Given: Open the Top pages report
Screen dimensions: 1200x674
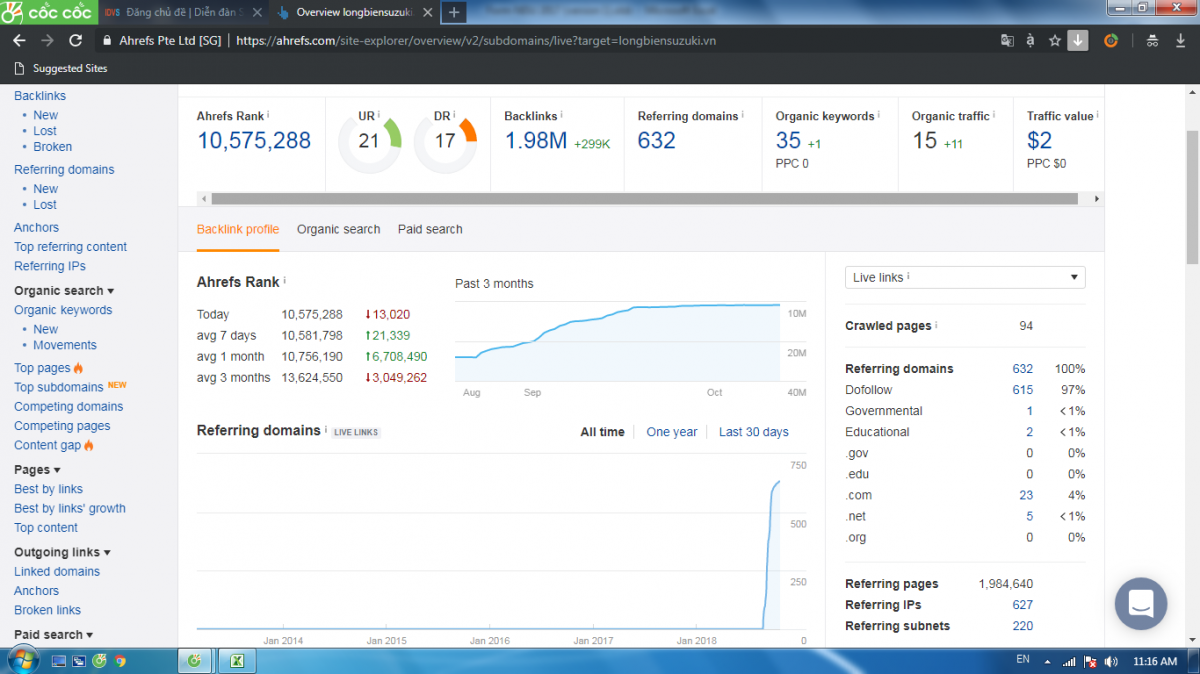Looking at the screenshot, I should click(42, 368).
